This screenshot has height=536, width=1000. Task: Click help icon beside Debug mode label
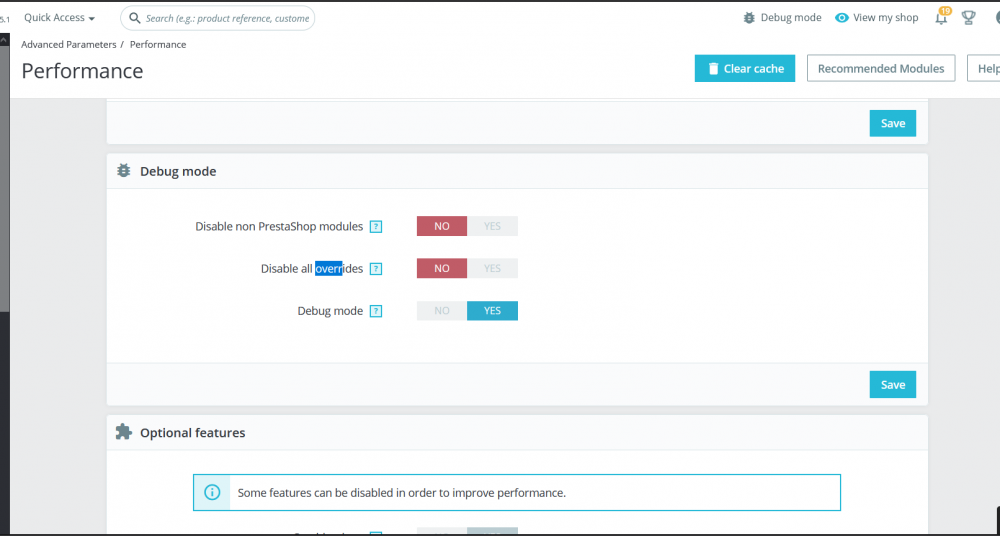(376, 311)
